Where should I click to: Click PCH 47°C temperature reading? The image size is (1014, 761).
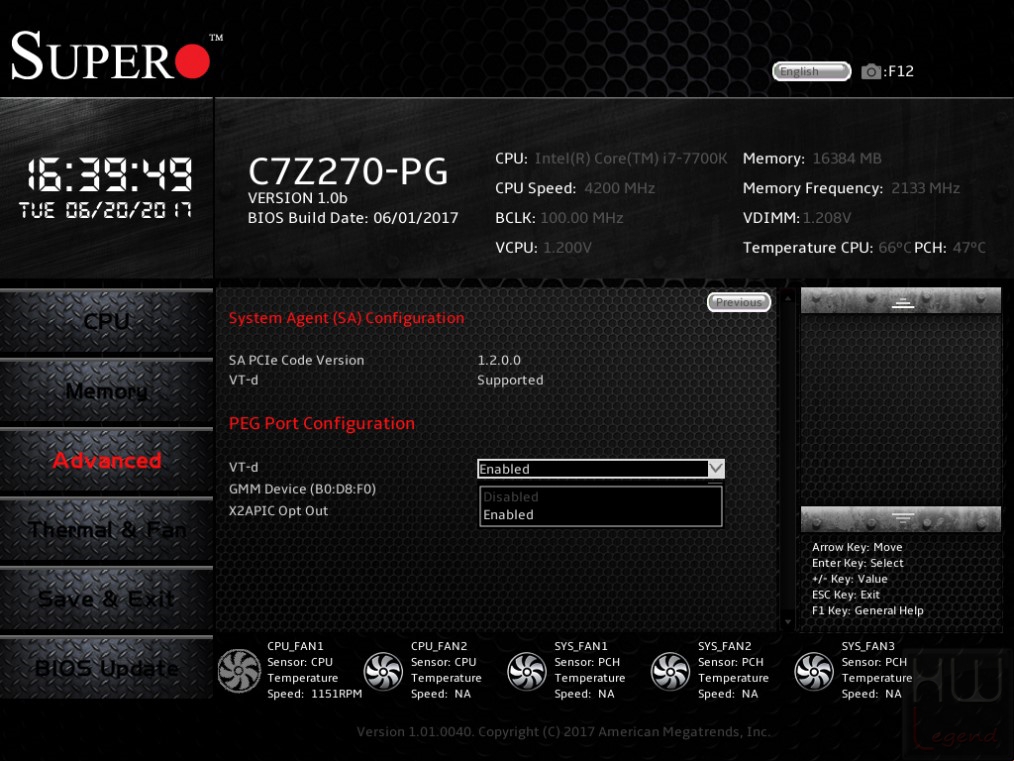[969, 248]
